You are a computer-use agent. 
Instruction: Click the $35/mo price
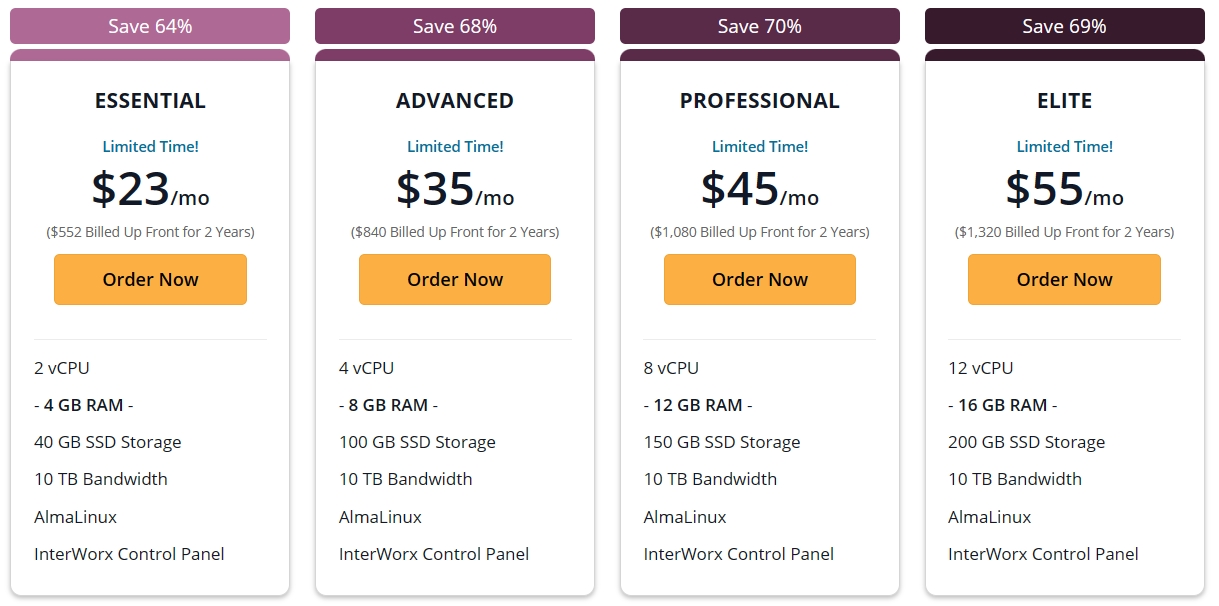(455, 189)
